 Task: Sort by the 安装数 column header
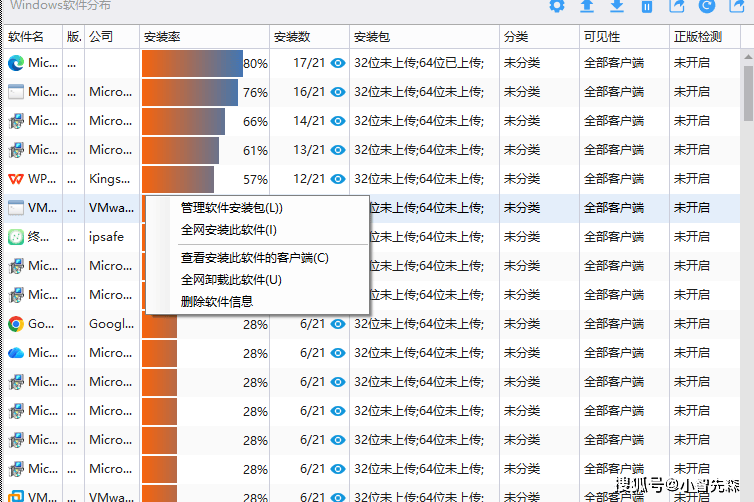pos(291,37)
